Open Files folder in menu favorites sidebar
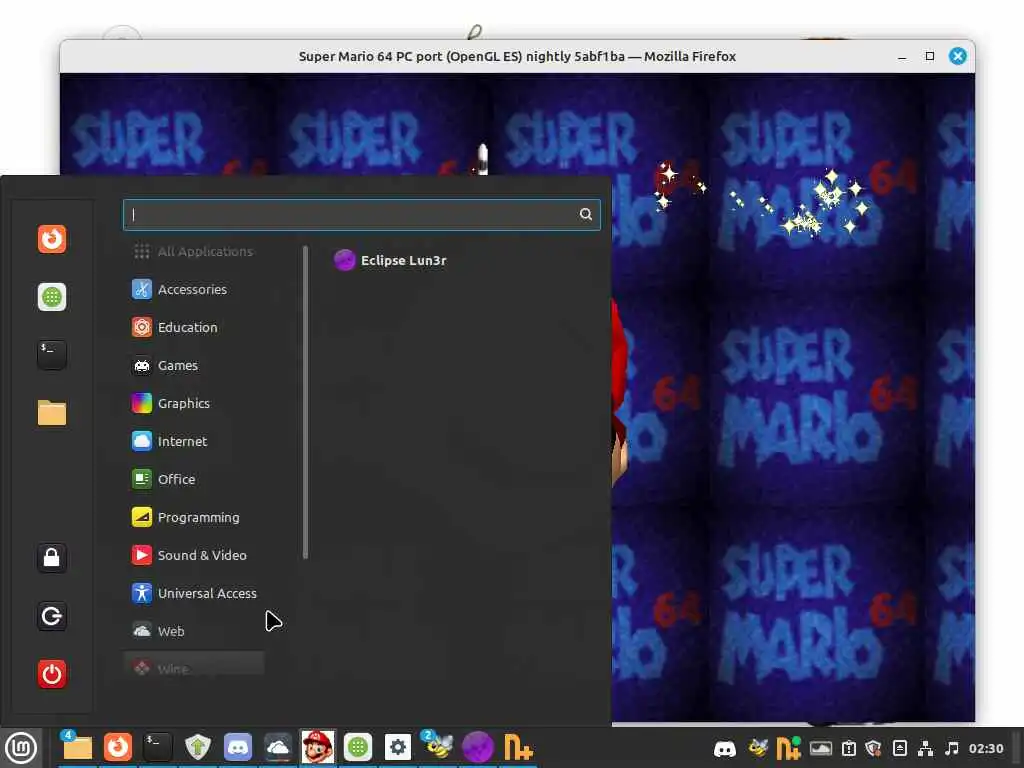 click(x=52, y=413)
